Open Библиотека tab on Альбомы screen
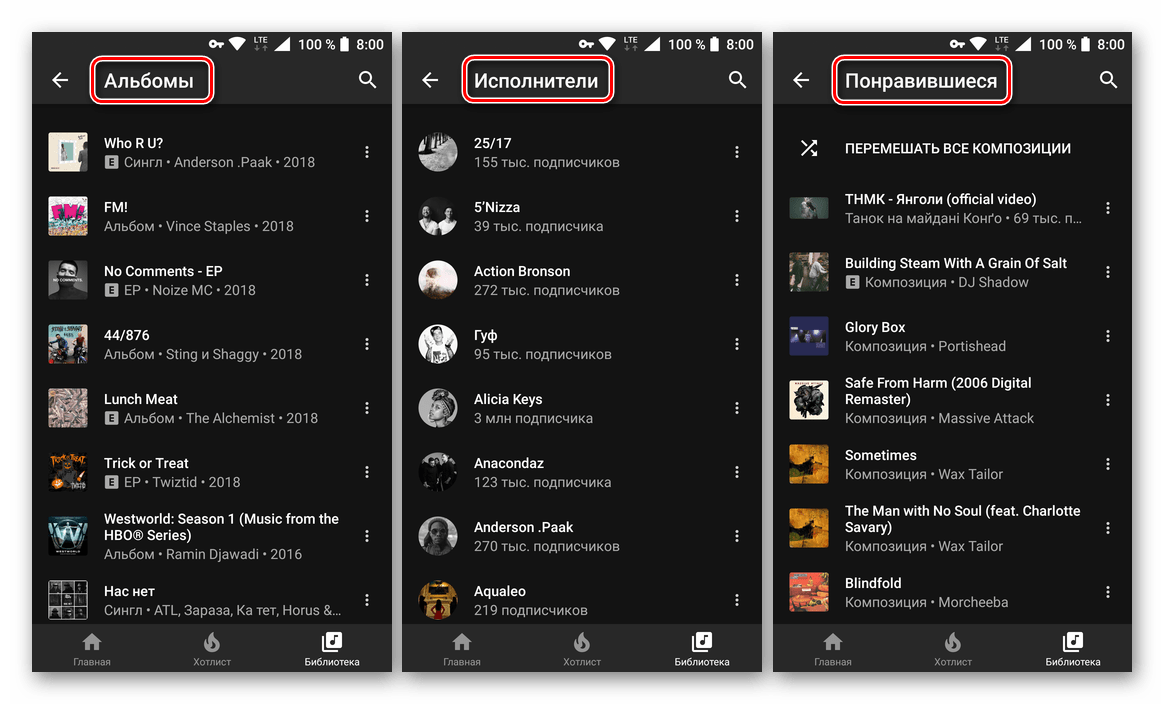1164x704 pixels. coord(332,649)
